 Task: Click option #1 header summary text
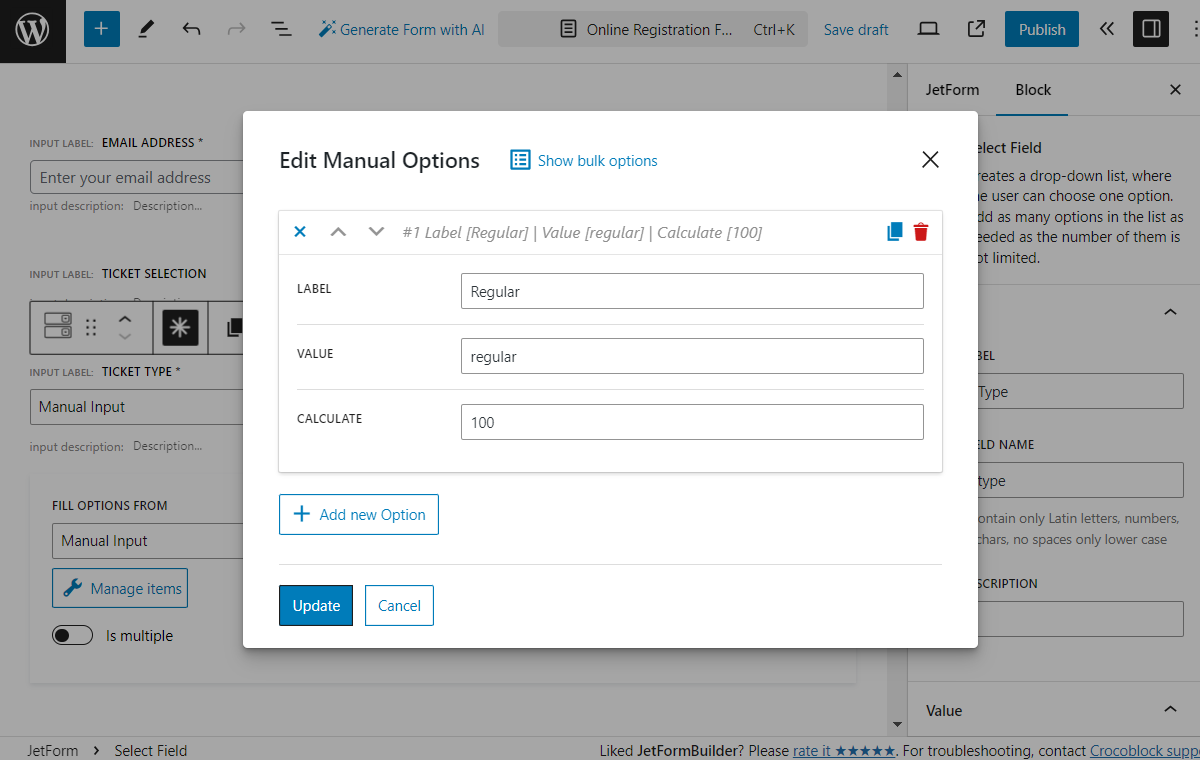[582, 232]
